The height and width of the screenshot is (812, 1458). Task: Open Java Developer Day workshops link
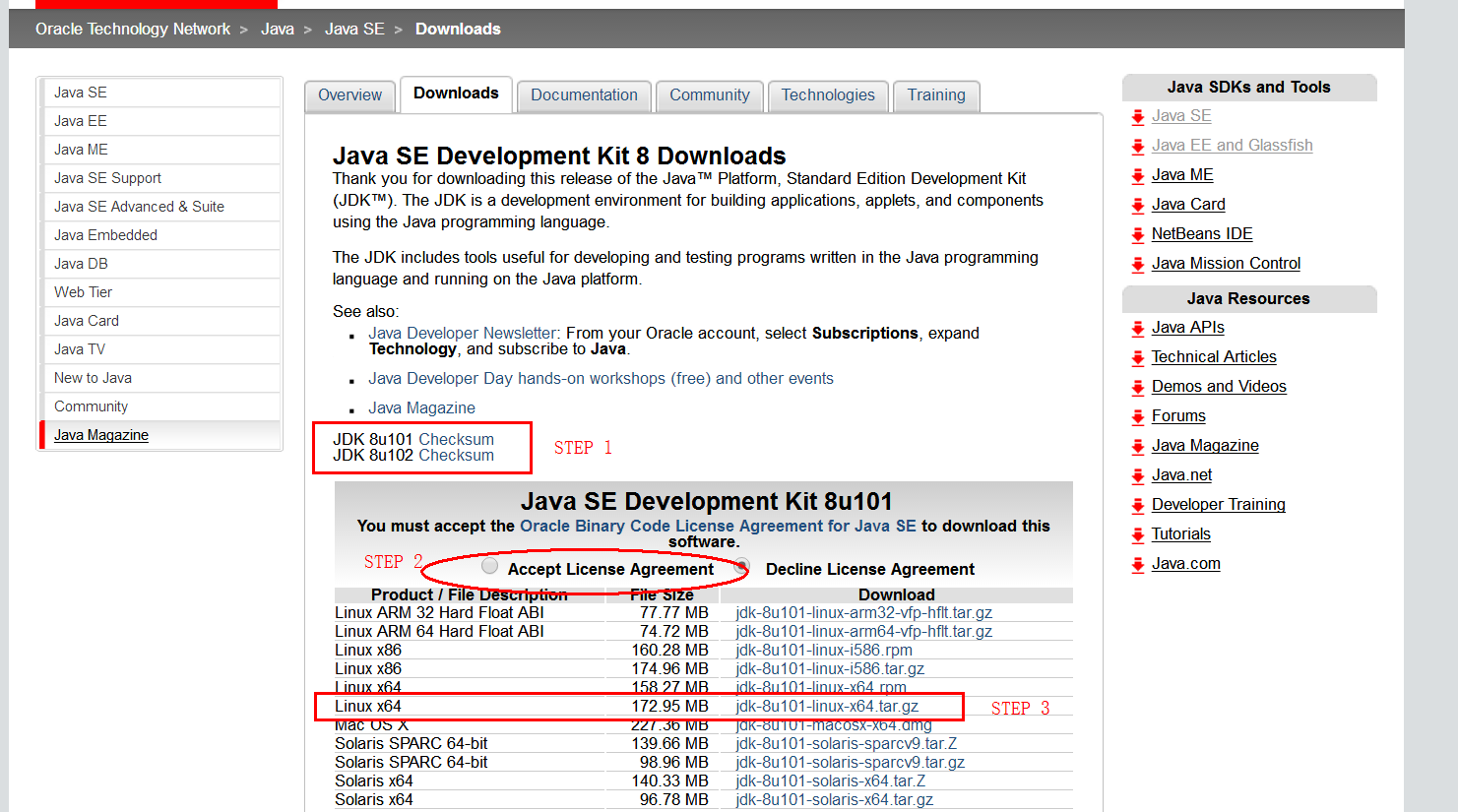(601, 379)
